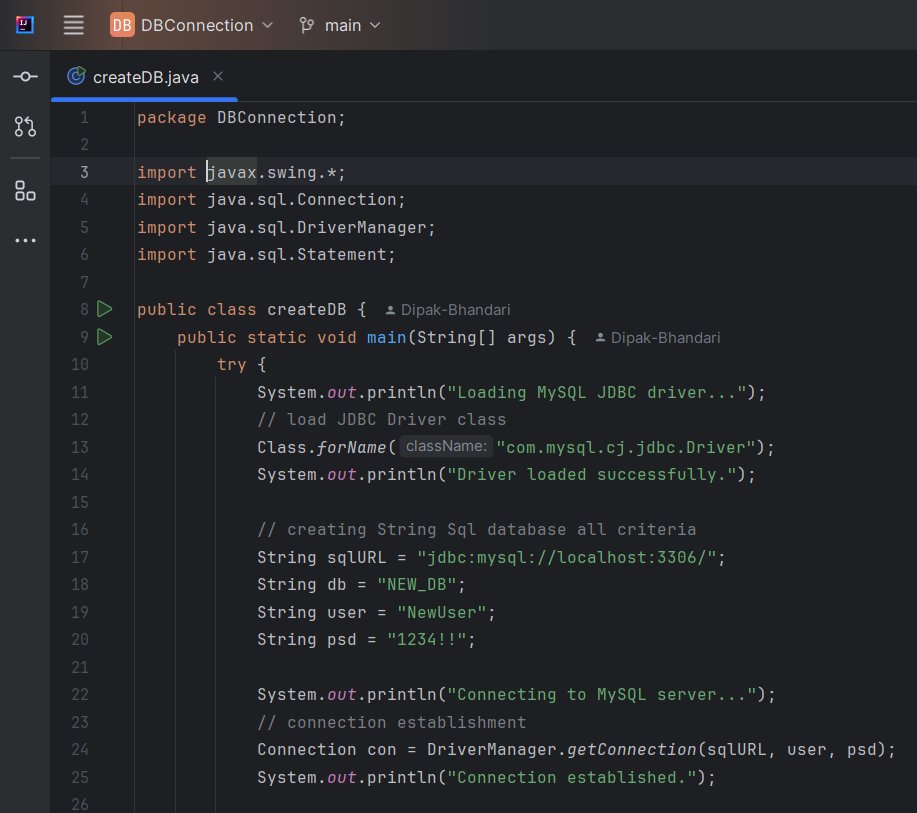
Task: Click the 'try' keyword on line 10
Action: pyautogui.click(x=232, y=364)
